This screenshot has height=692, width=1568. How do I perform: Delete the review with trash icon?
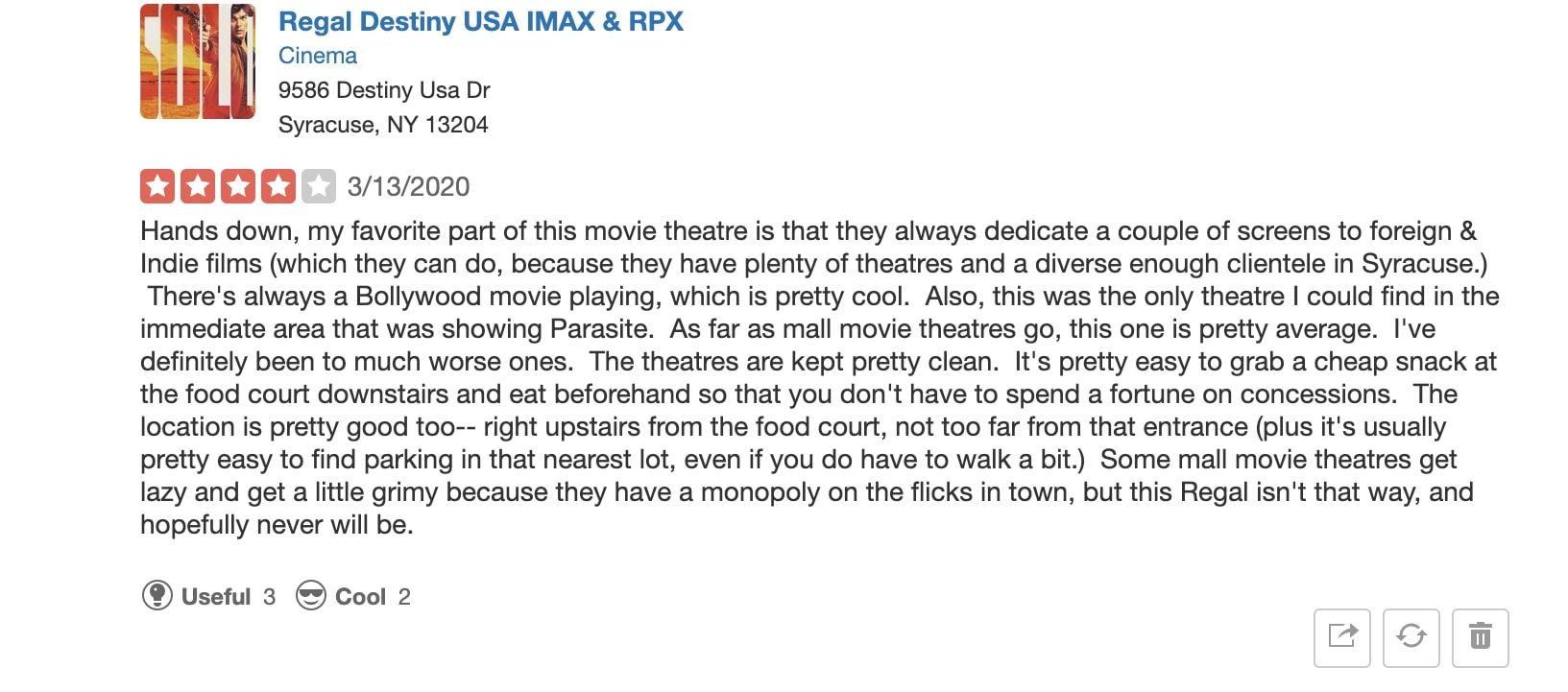(x=1480, y=636)
